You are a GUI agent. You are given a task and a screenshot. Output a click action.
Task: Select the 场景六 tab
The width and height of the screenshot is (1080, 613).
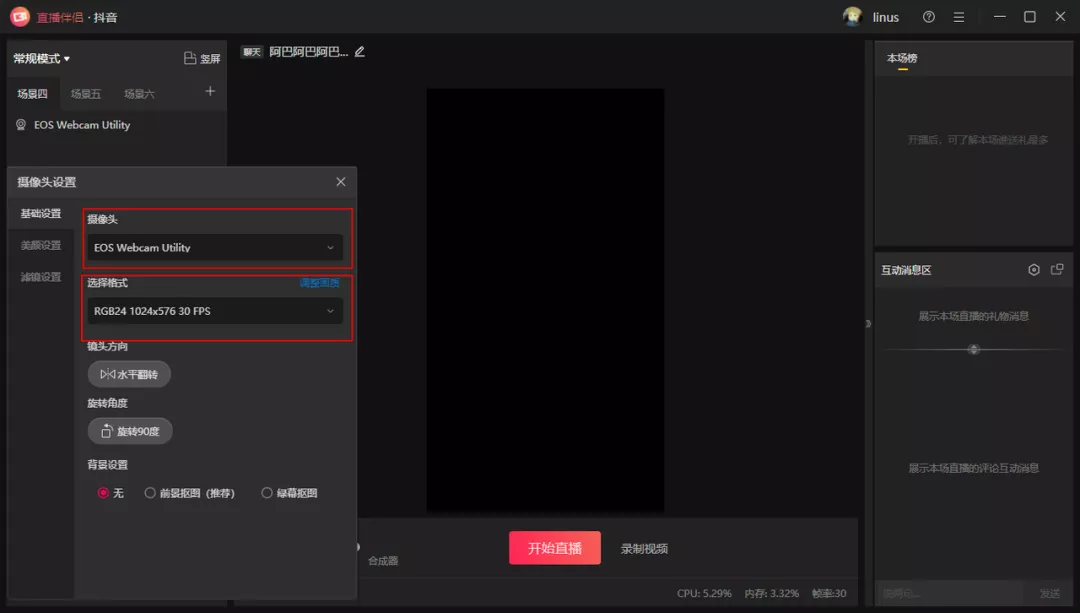click(139, 94)
